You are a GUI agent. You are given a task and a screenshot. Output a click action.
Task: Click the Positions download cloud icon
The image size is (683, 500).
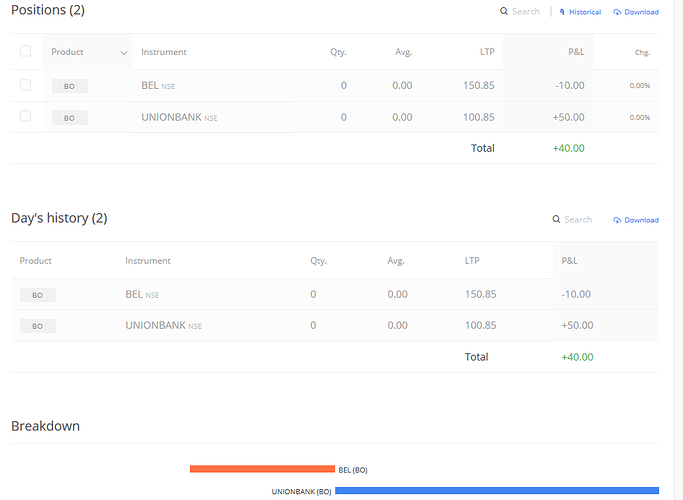click(x=617, y=12)
